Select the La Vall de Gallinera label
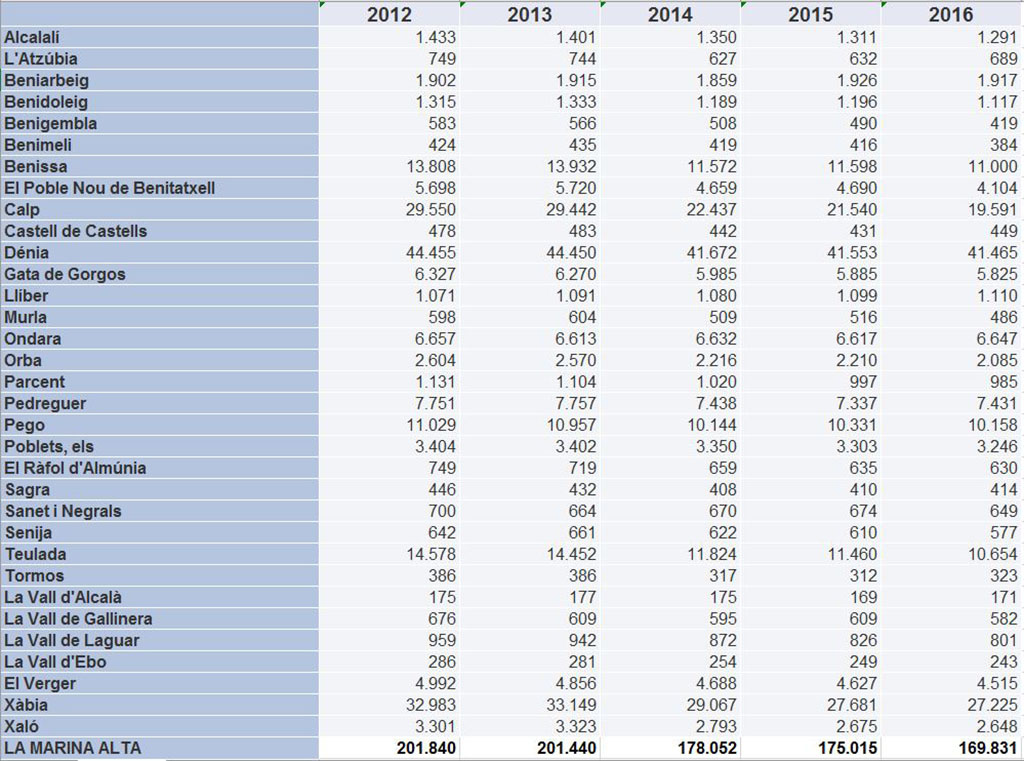This screenshot has height=761, width=1024. pyautogui.click(x=160, y=619)
